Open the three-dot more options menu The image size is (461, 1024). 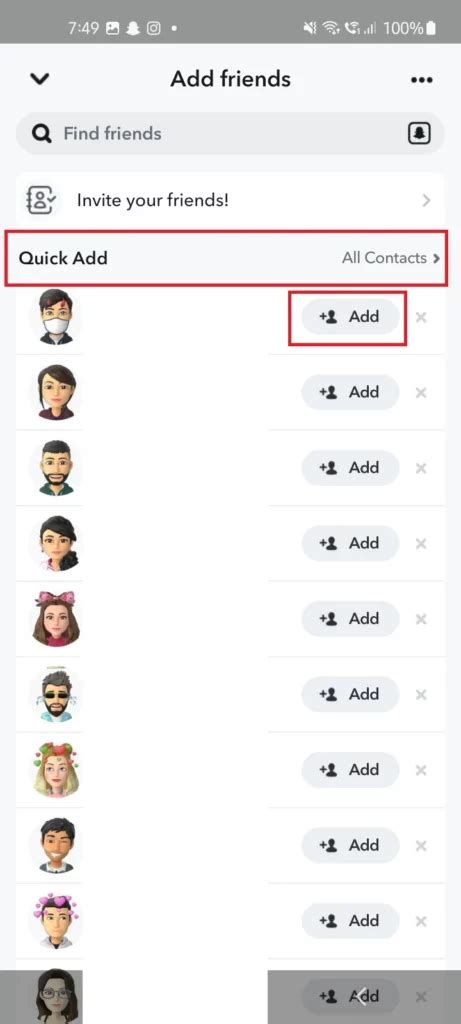click(x=421, y=80)
